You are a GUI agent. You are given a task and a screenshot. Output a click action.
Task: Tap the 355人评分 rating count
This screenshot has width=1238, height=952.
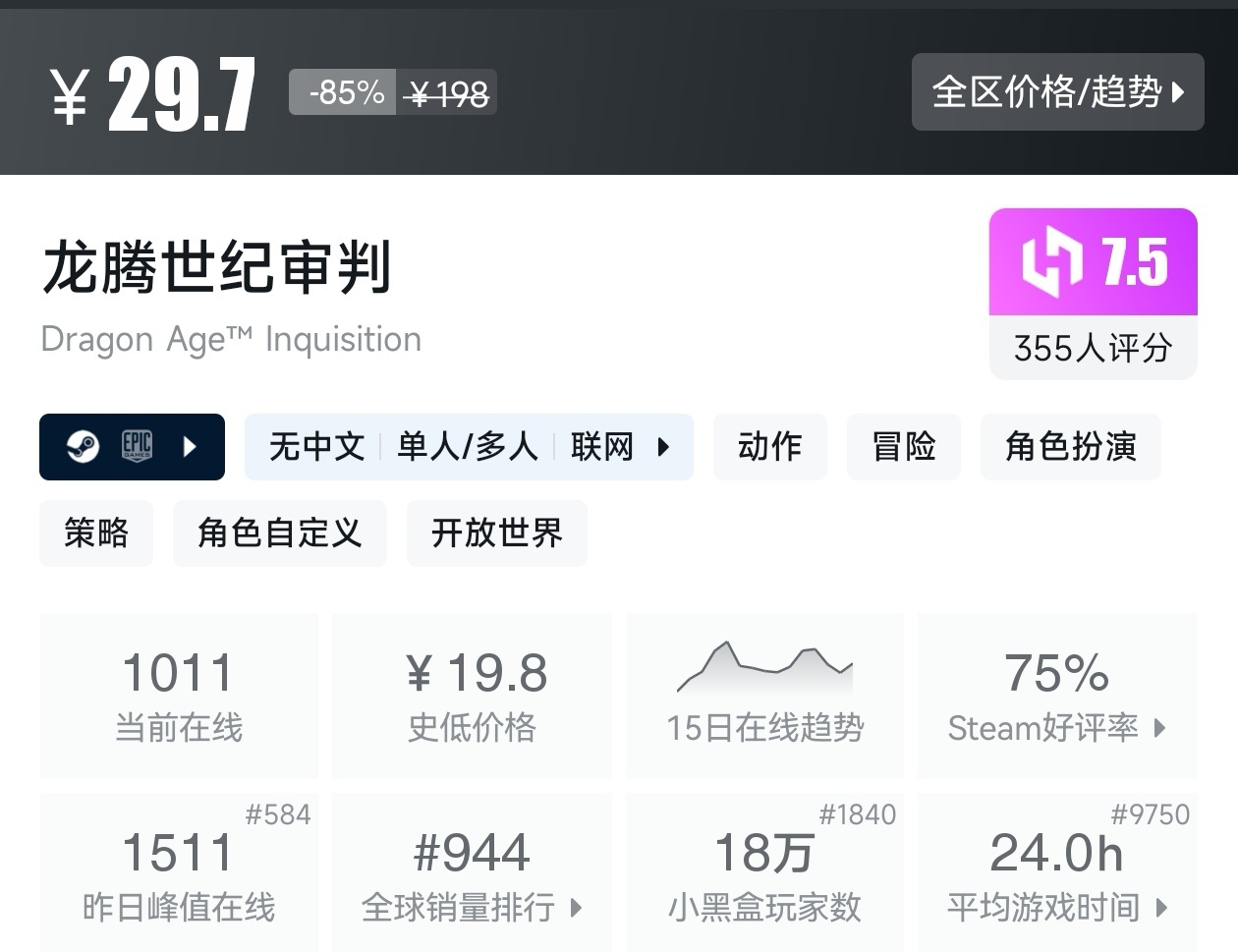pyautogui.click(x=1093, y=348)
